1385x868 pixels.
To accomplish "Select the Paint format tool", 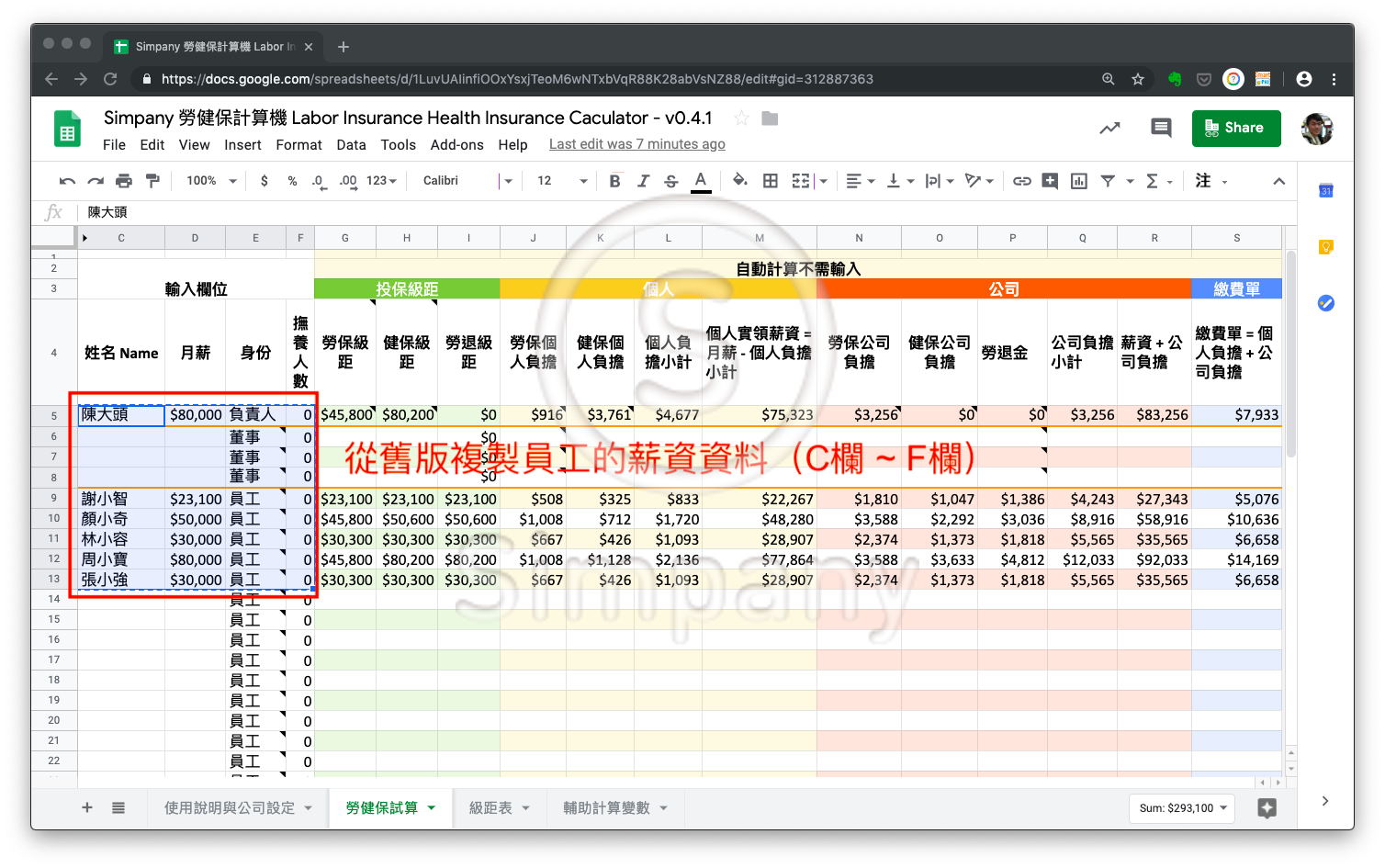I will click(152, 181).
